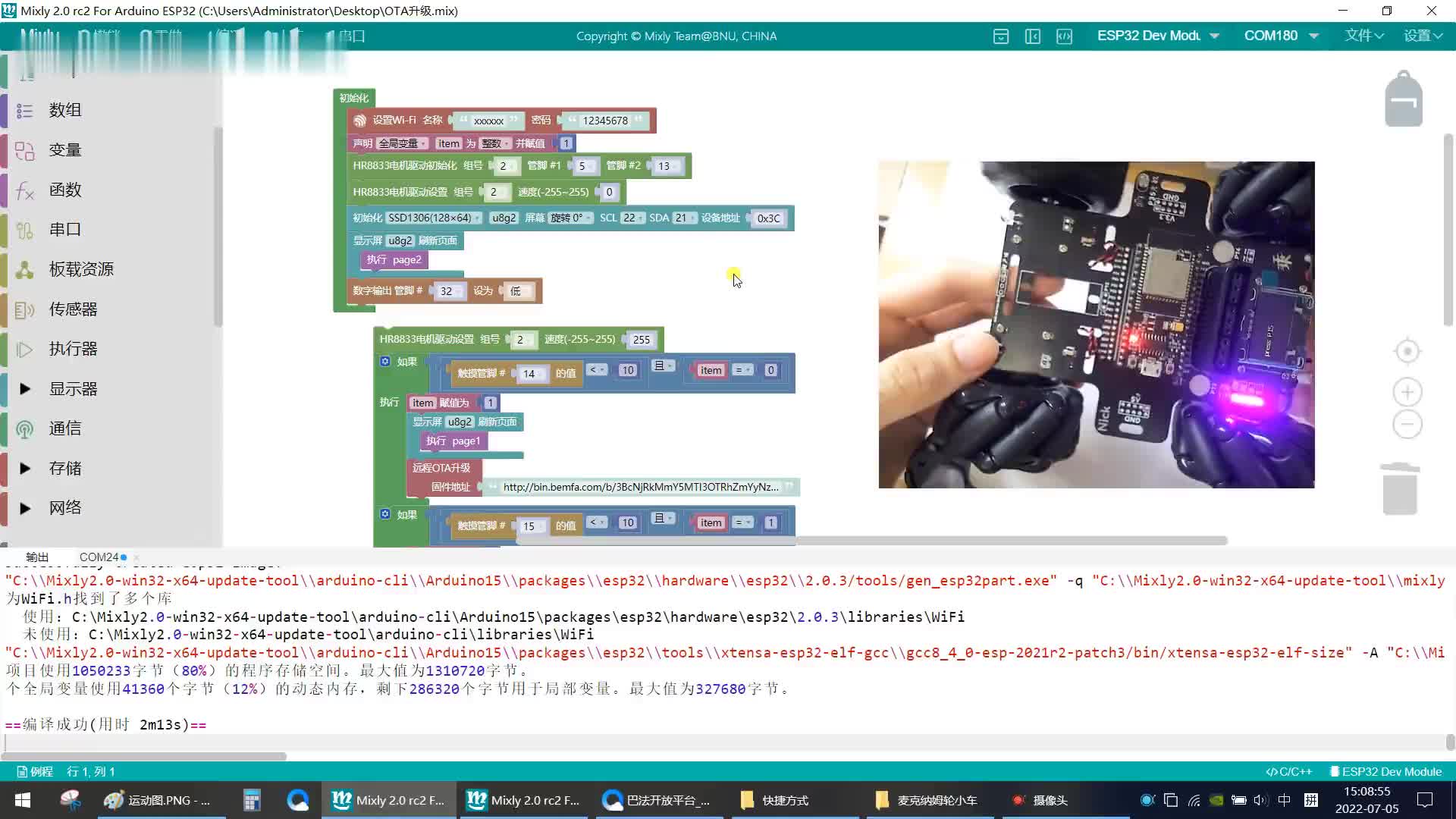Open the COM180 port dropdown
Image resolution: width=1456 pixels, height=819 pixels.
pos(1282,36)
